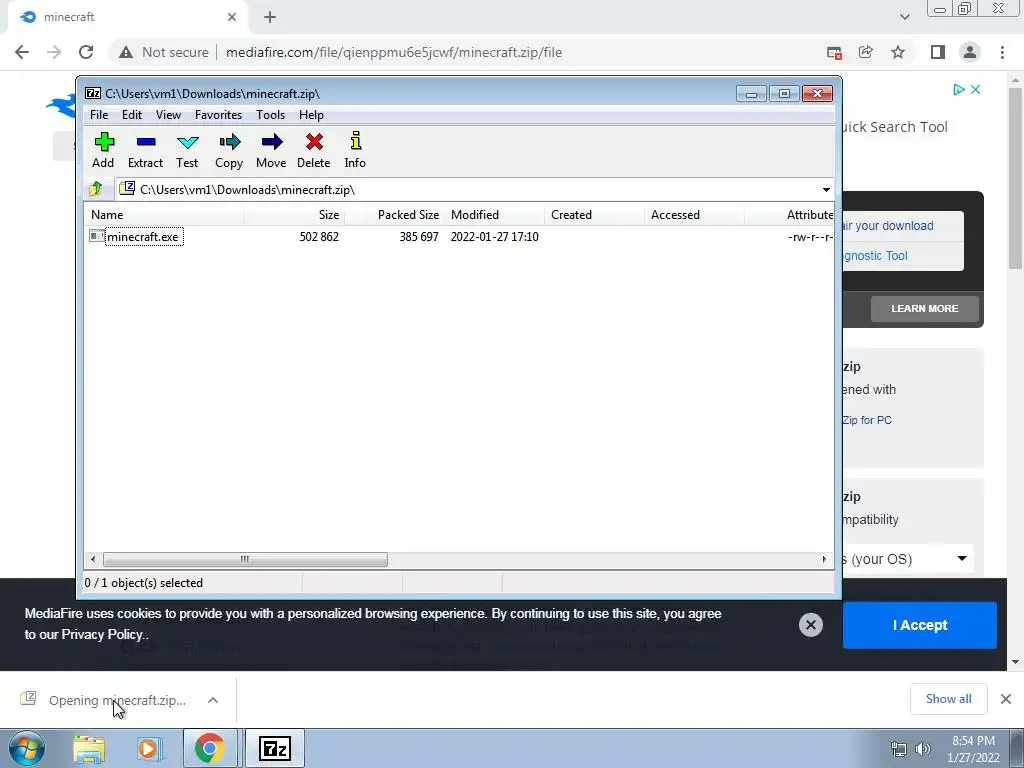Open Windows Explorer from taskbar
1024x768 pixels.
coord(89,749)
